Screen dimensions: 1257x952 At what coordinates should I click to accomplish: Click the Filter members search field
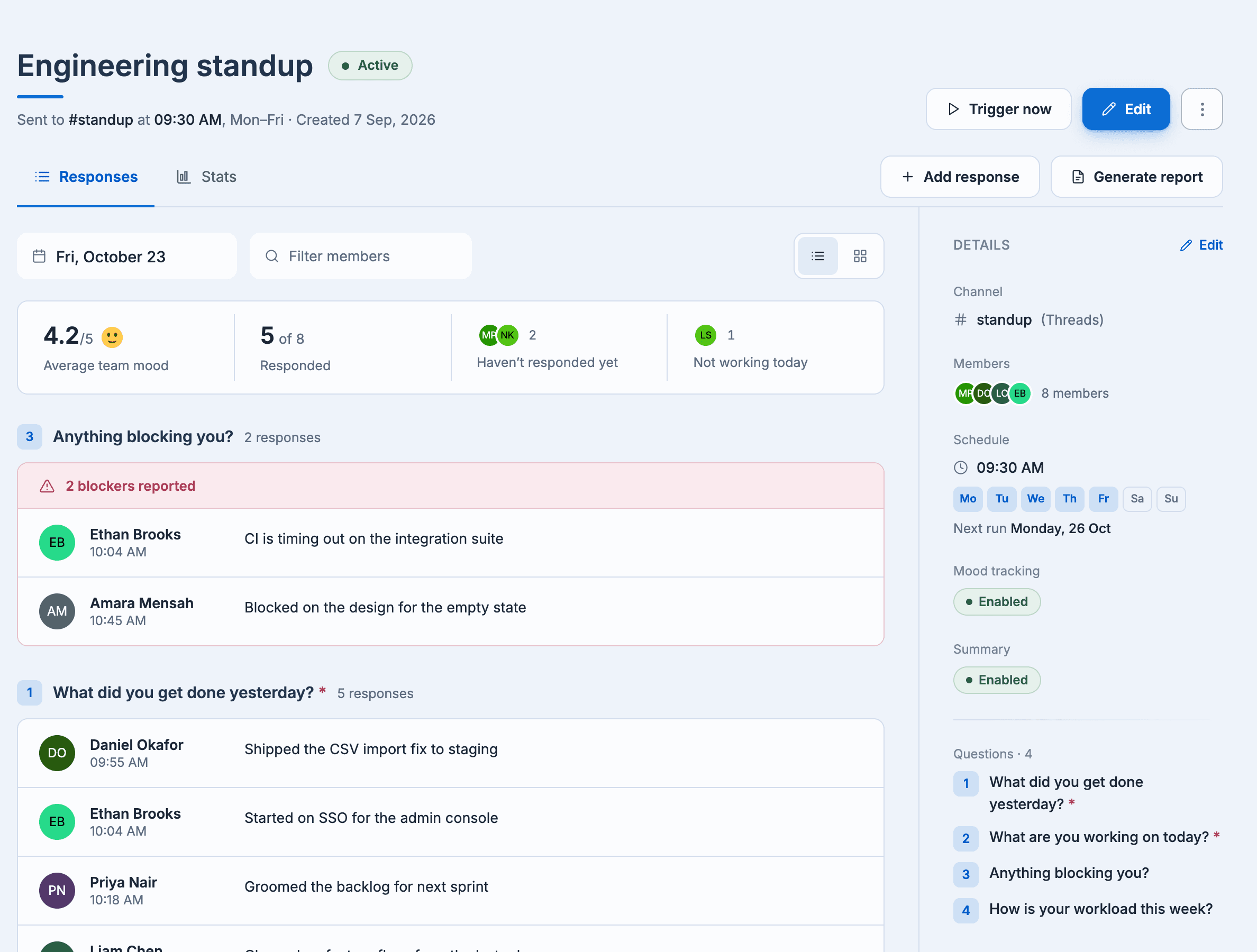coord(360,256)
